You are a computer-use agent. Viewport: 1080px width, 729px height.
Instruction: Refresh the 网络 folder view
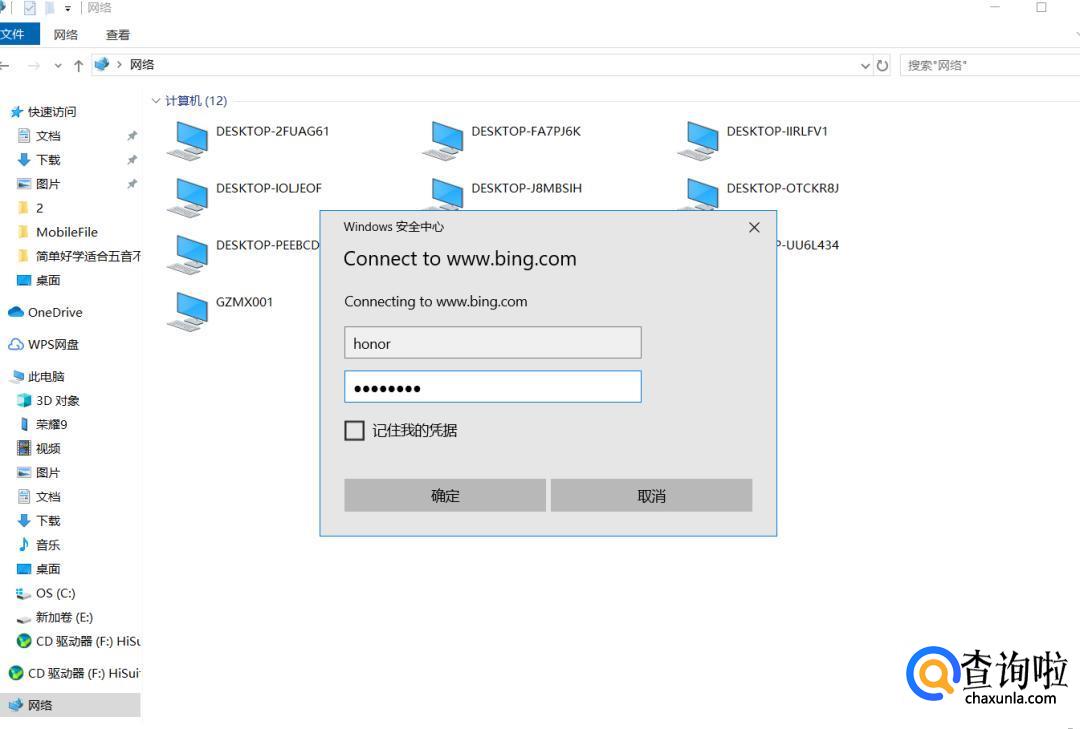[882, 65]
